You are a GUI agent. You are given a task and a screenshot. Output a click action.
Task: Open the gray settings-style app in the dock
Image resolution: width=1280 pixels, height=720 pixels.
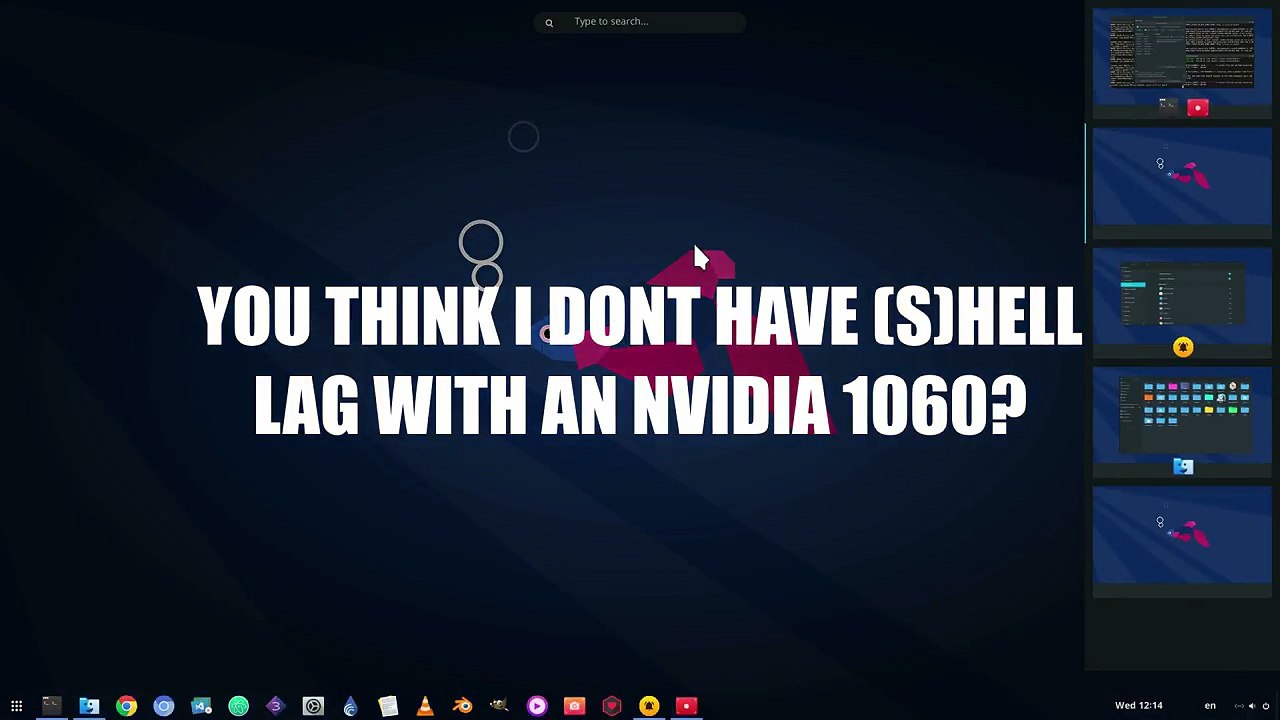(x=313, y=706)
